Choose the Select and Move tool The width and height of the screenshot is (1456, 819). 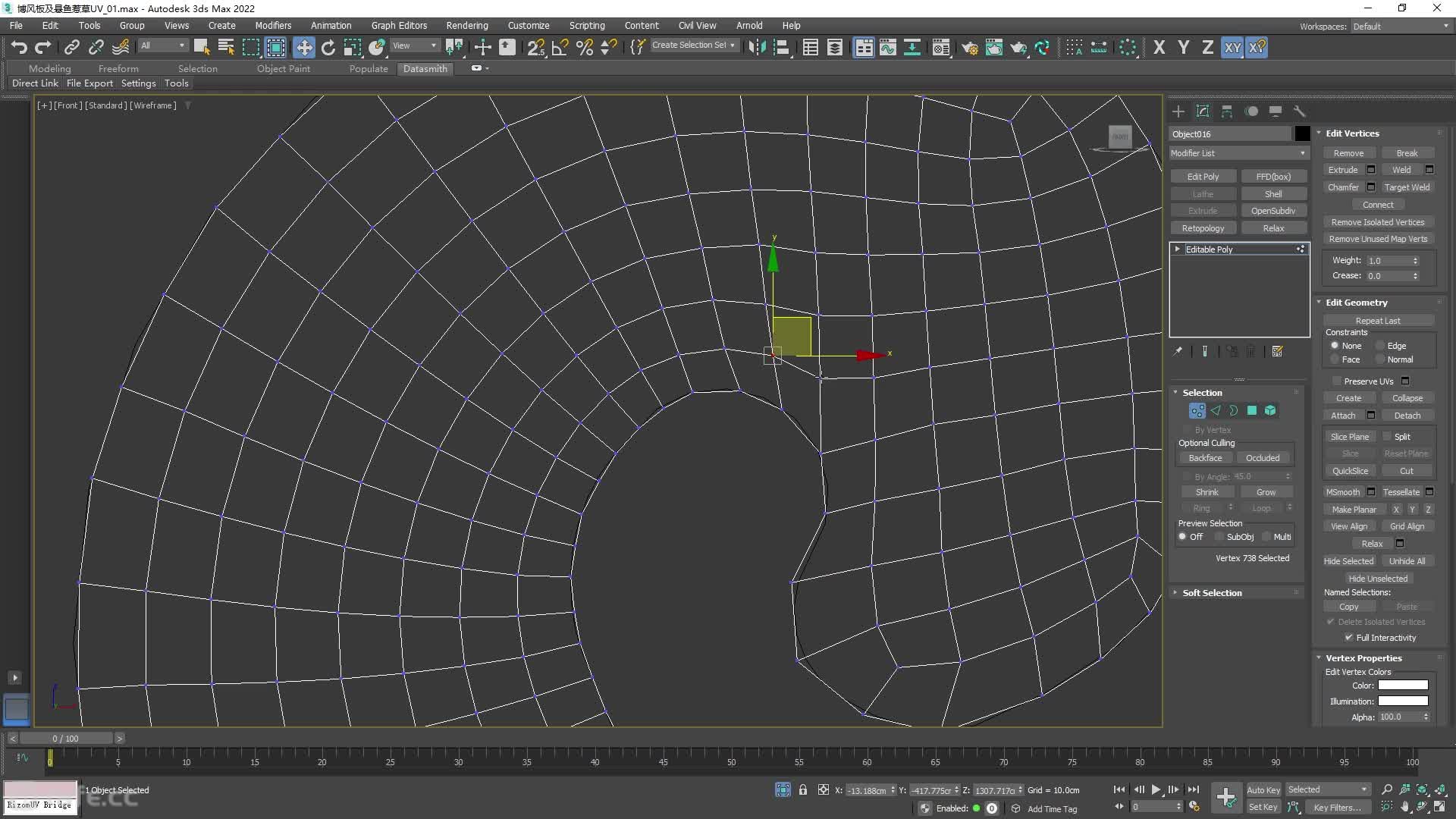click(304, 47)
